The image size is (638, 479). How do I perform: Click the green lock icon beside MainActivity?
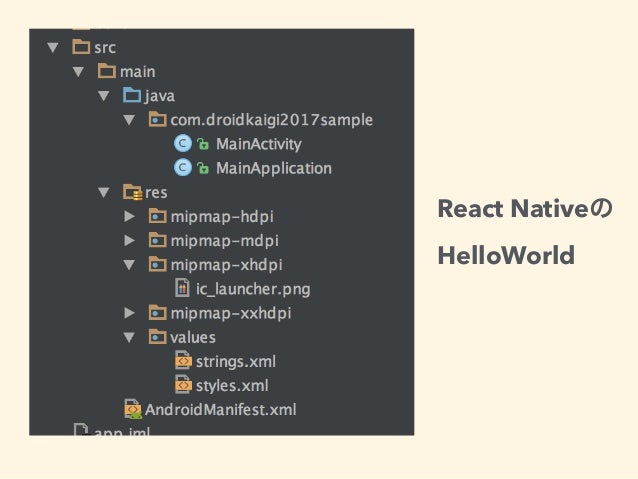coord(203,144)
